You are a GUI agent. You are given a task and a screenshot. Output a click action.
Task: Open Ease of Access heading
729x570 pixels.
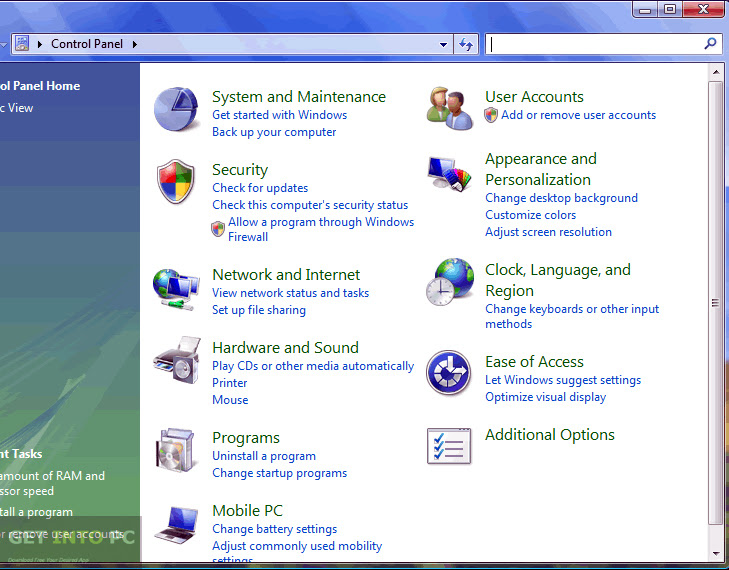[534, 362]
